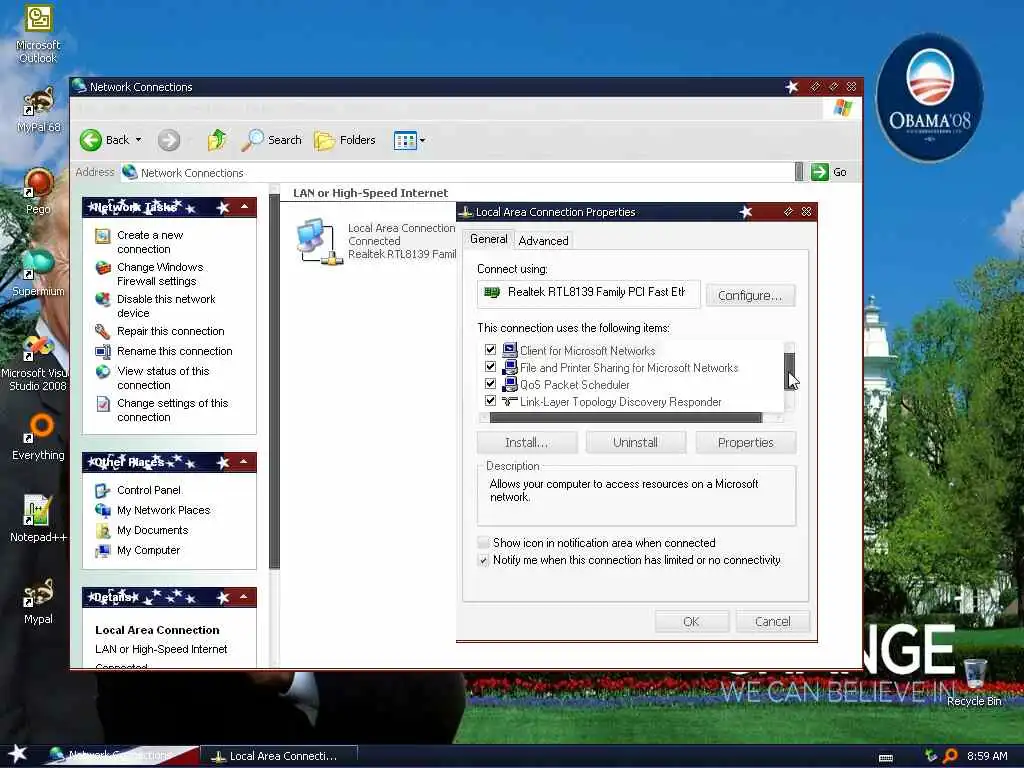The image size is (1024, 768).
Task: Open My Network Places link
Action: click(163, 510)
